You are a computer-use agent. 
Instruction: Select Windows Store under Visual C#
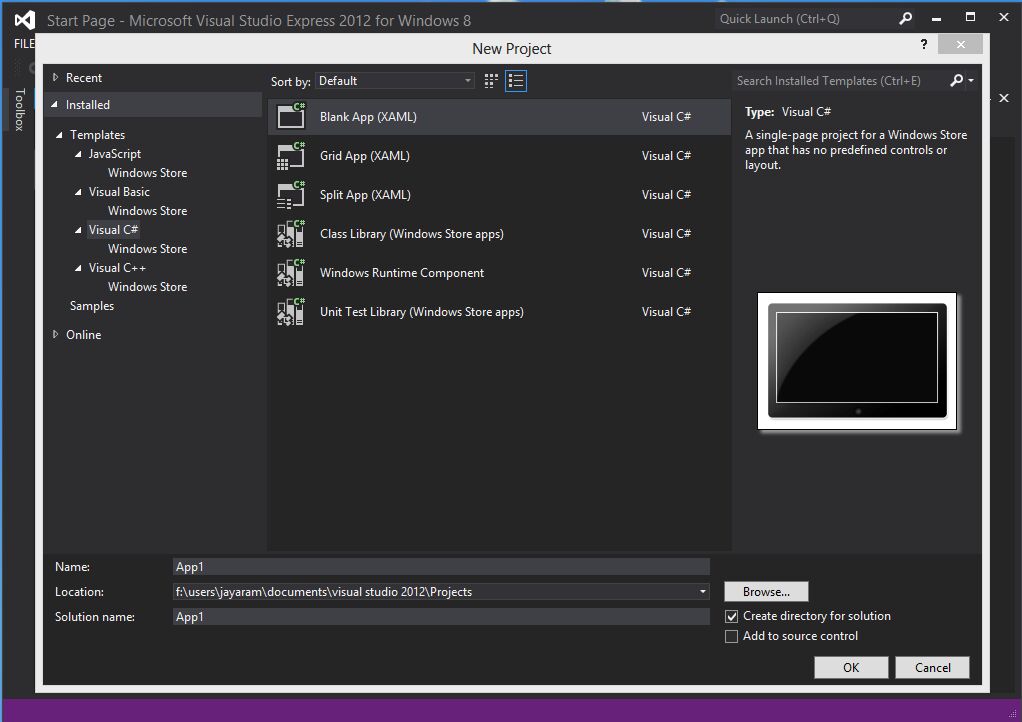147,249
